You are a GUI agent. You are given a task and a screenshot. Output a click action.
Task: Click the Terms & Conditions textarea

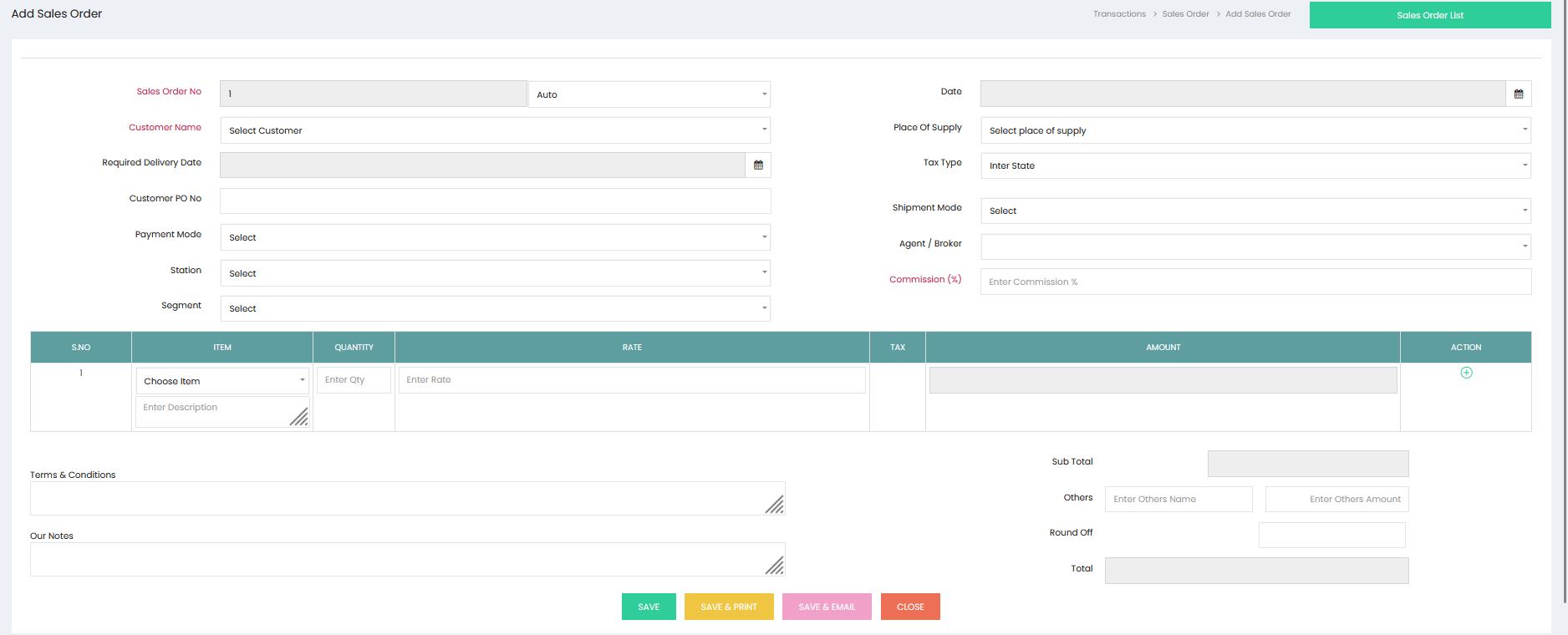tap(408, 498)
